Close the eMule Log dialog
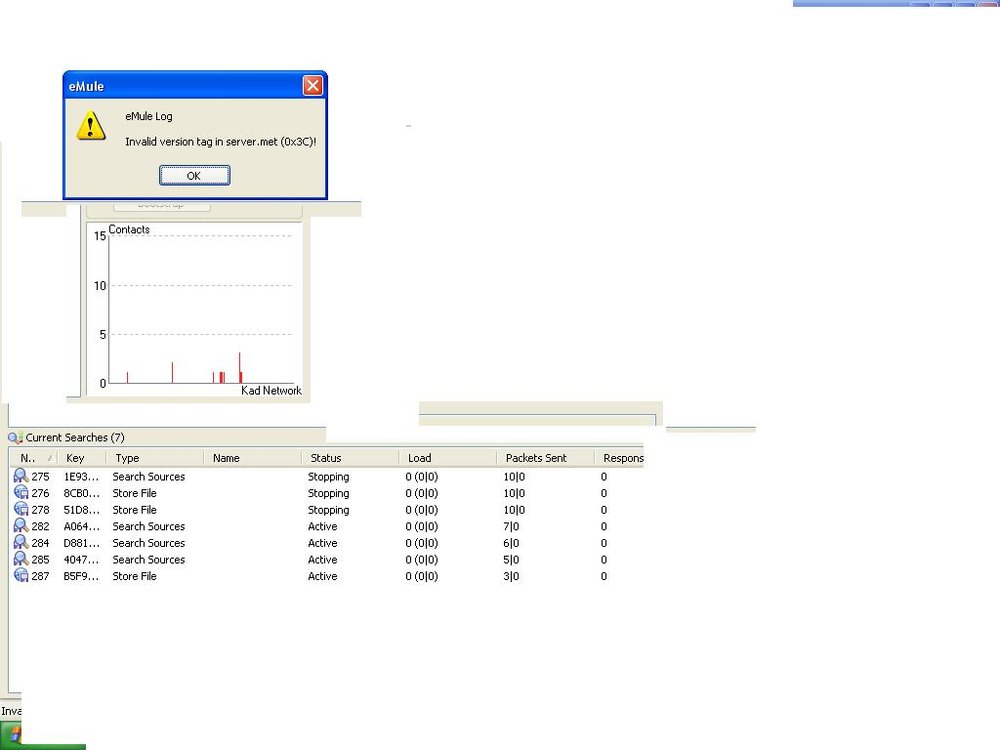This screenshot has width=1000, height=750. [x=312, y=85]
